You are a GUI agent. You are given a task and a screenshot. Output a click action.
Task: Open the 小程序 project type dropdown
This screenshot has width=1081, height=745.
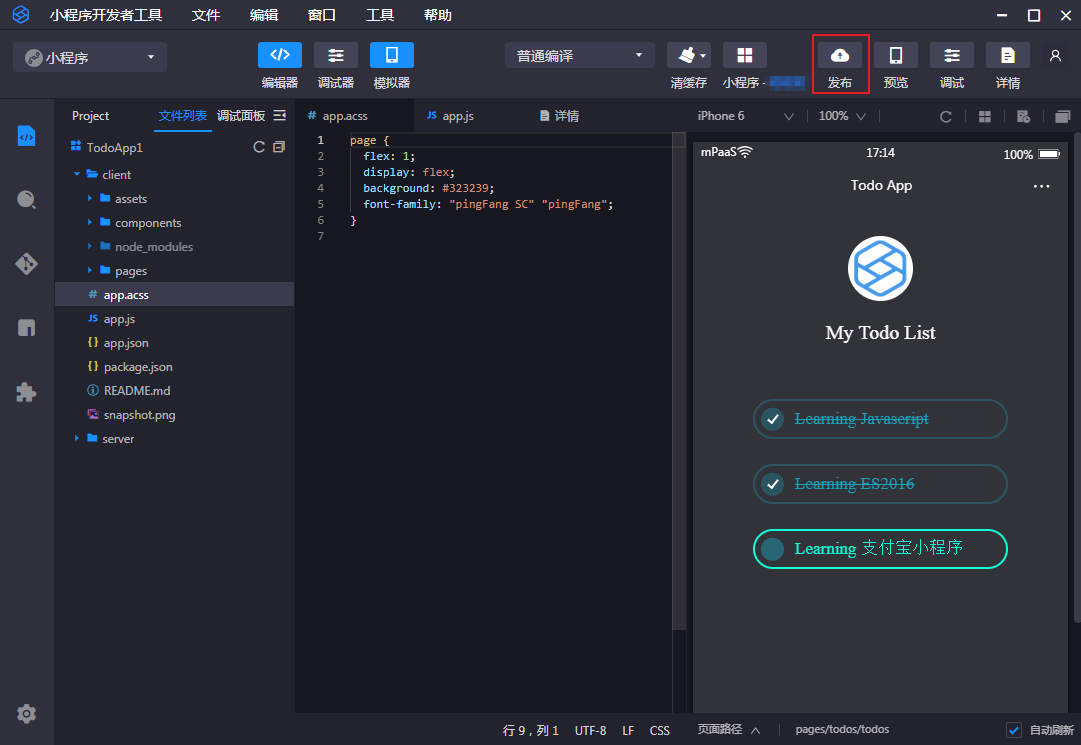pos(90,57)
